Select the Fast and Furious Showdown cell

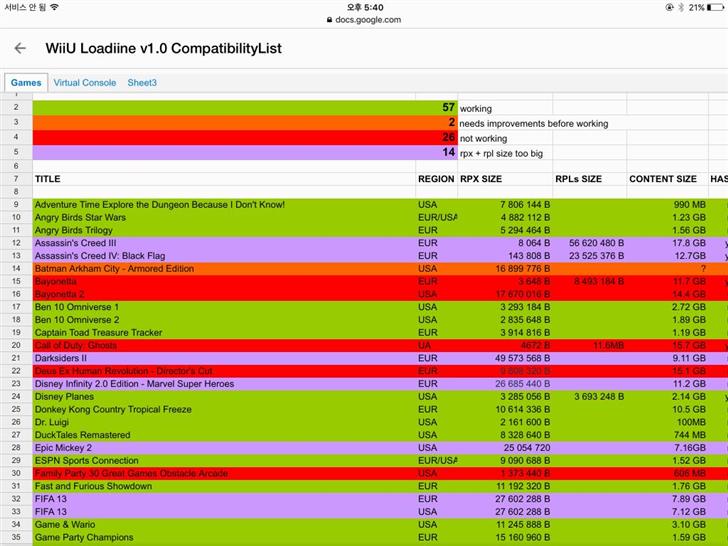224,486
